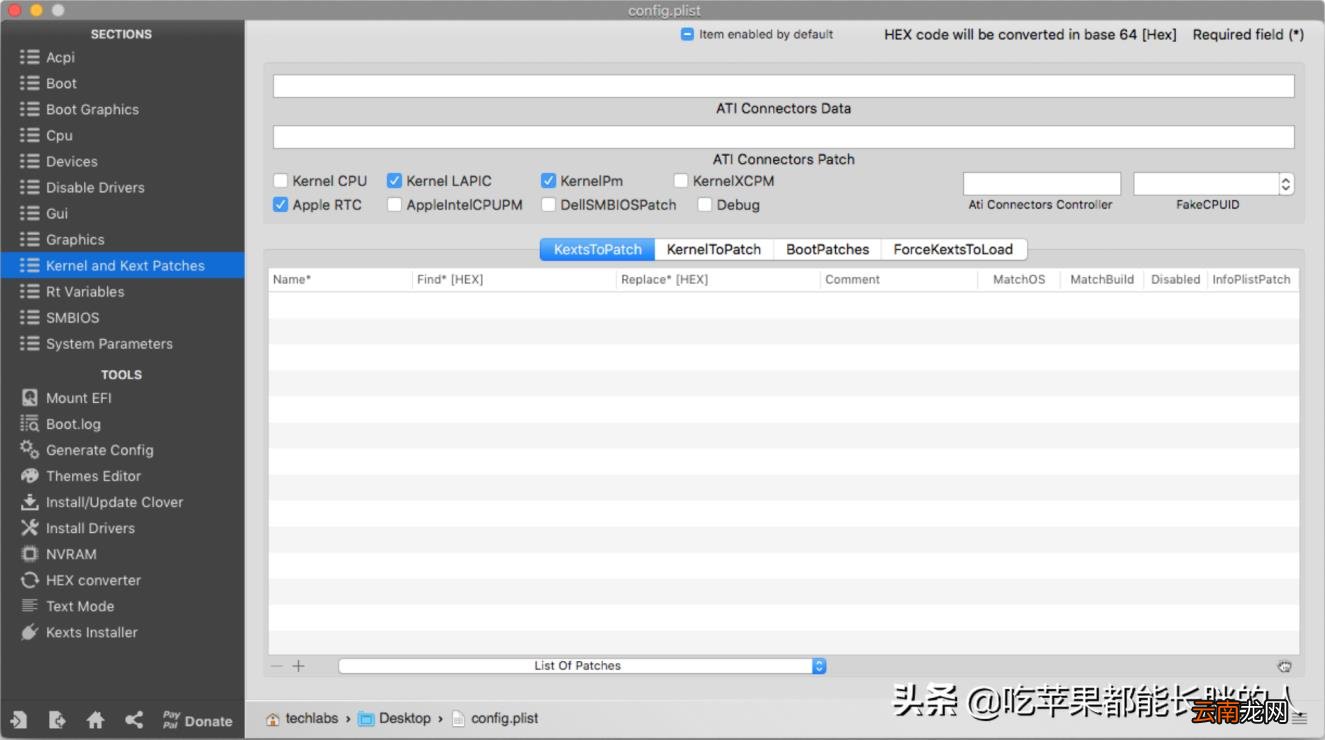Uncheck the Kernel LAPIC checkbox
This screenshot has width=1325, height=740.
pyautogui.click(x=395, y=181)
